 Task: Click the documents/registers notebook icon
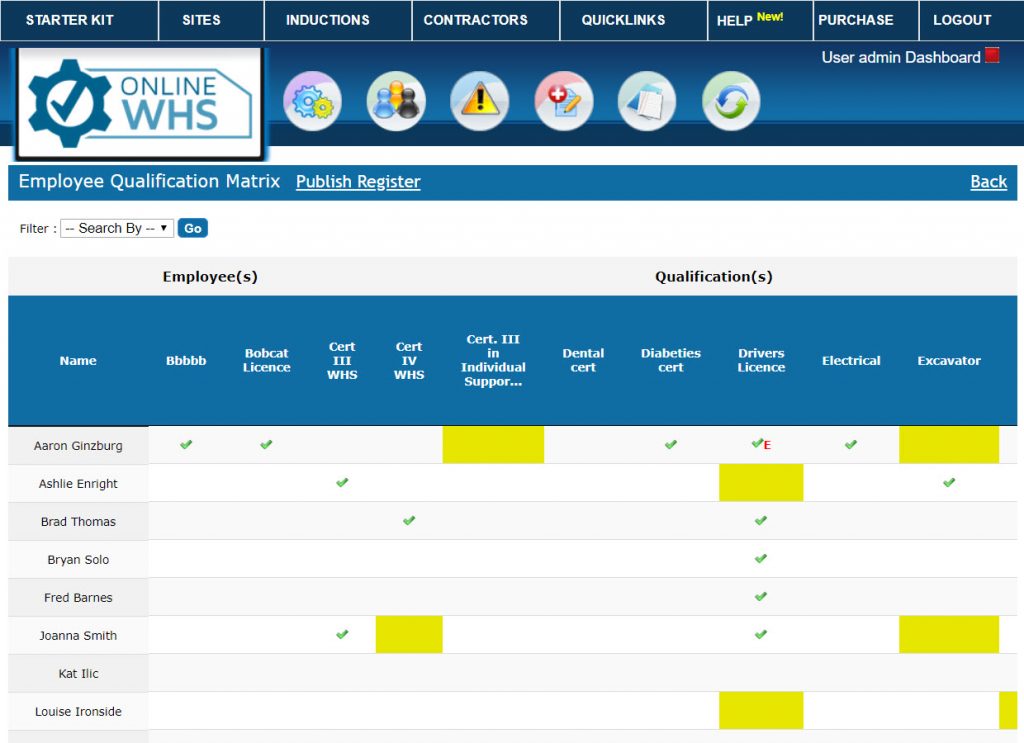646,100
